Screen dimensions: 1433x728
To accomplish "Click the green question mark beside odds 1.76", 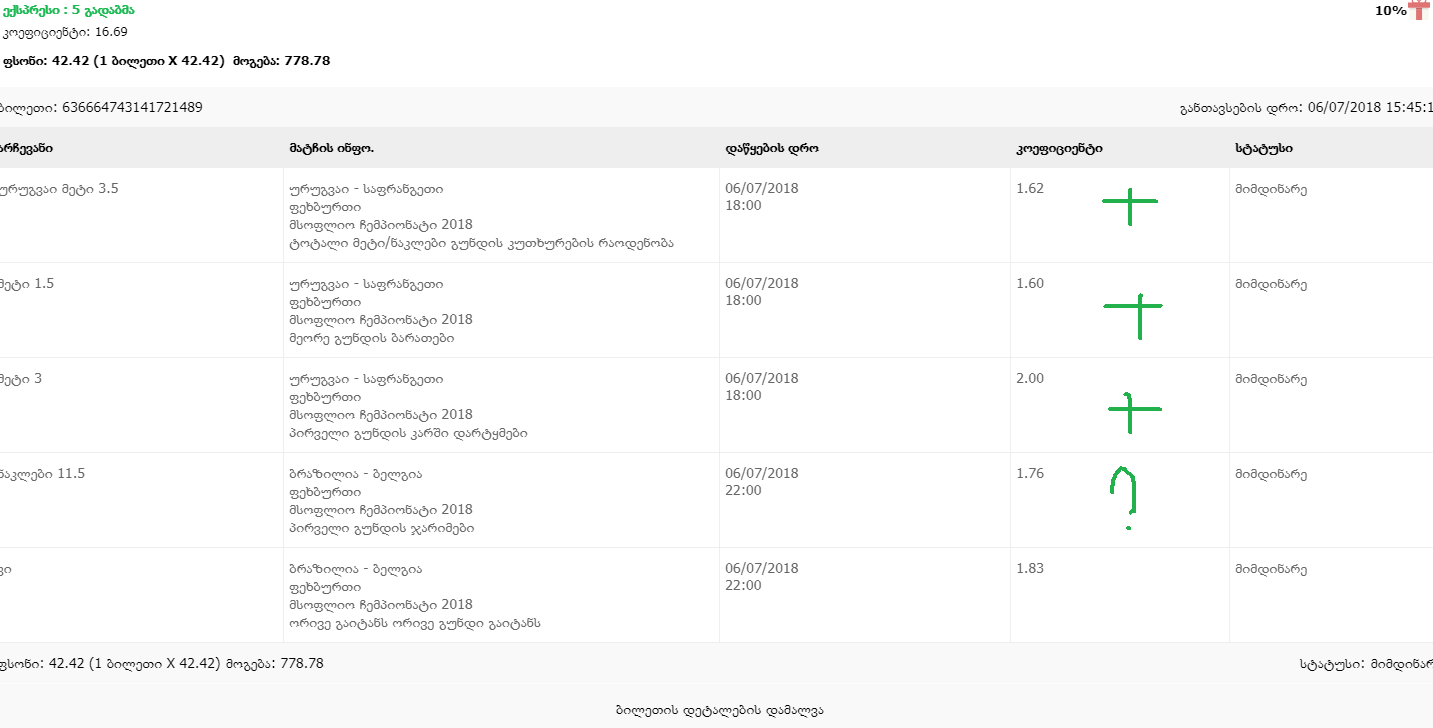I will (x=1123, y=492).
